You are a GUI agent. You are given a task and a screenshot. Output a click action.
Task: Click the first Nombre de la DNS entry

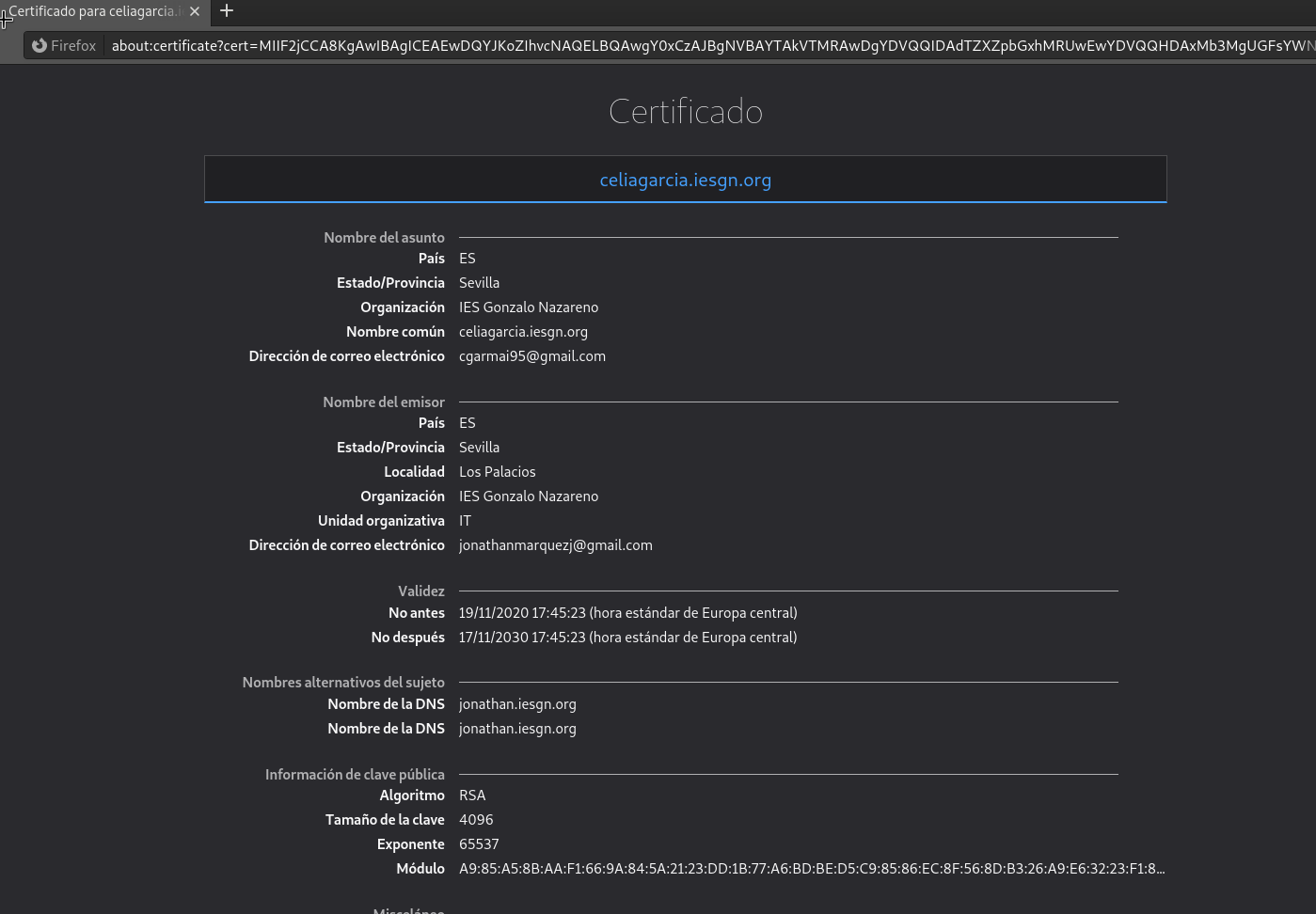tap(517, 704)
